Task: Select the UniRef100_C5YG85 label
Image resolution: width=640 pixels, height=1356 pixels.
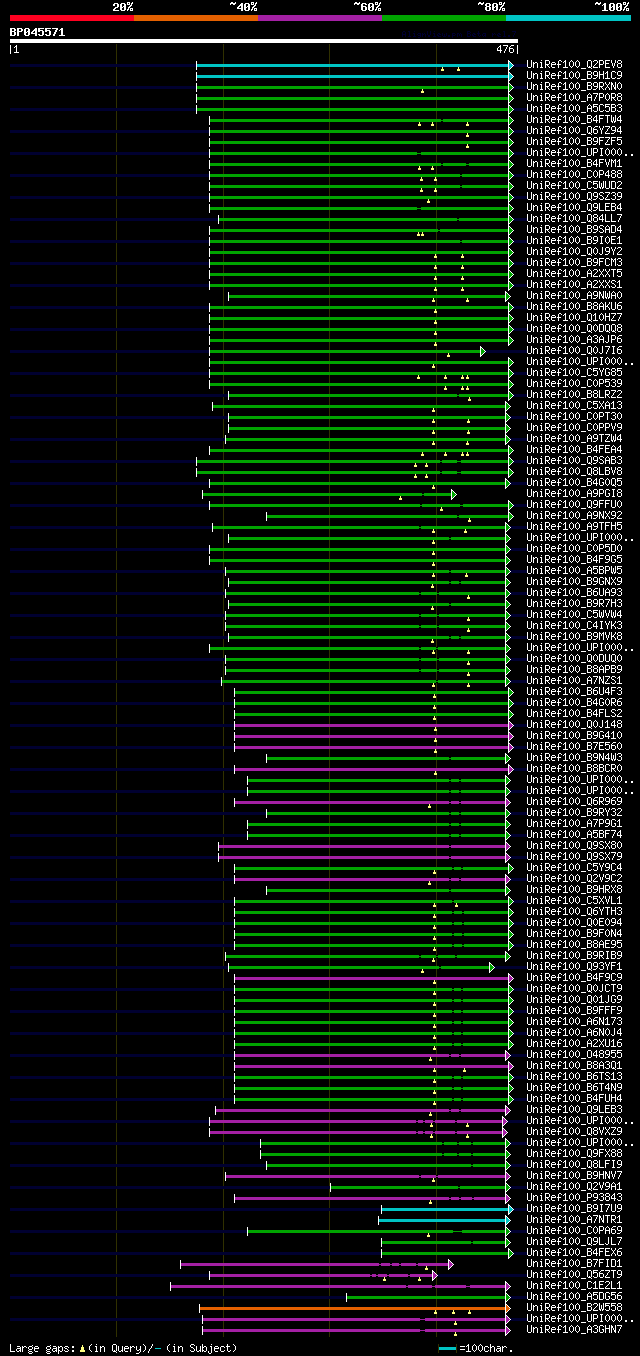Action: [x=574, y=372]
